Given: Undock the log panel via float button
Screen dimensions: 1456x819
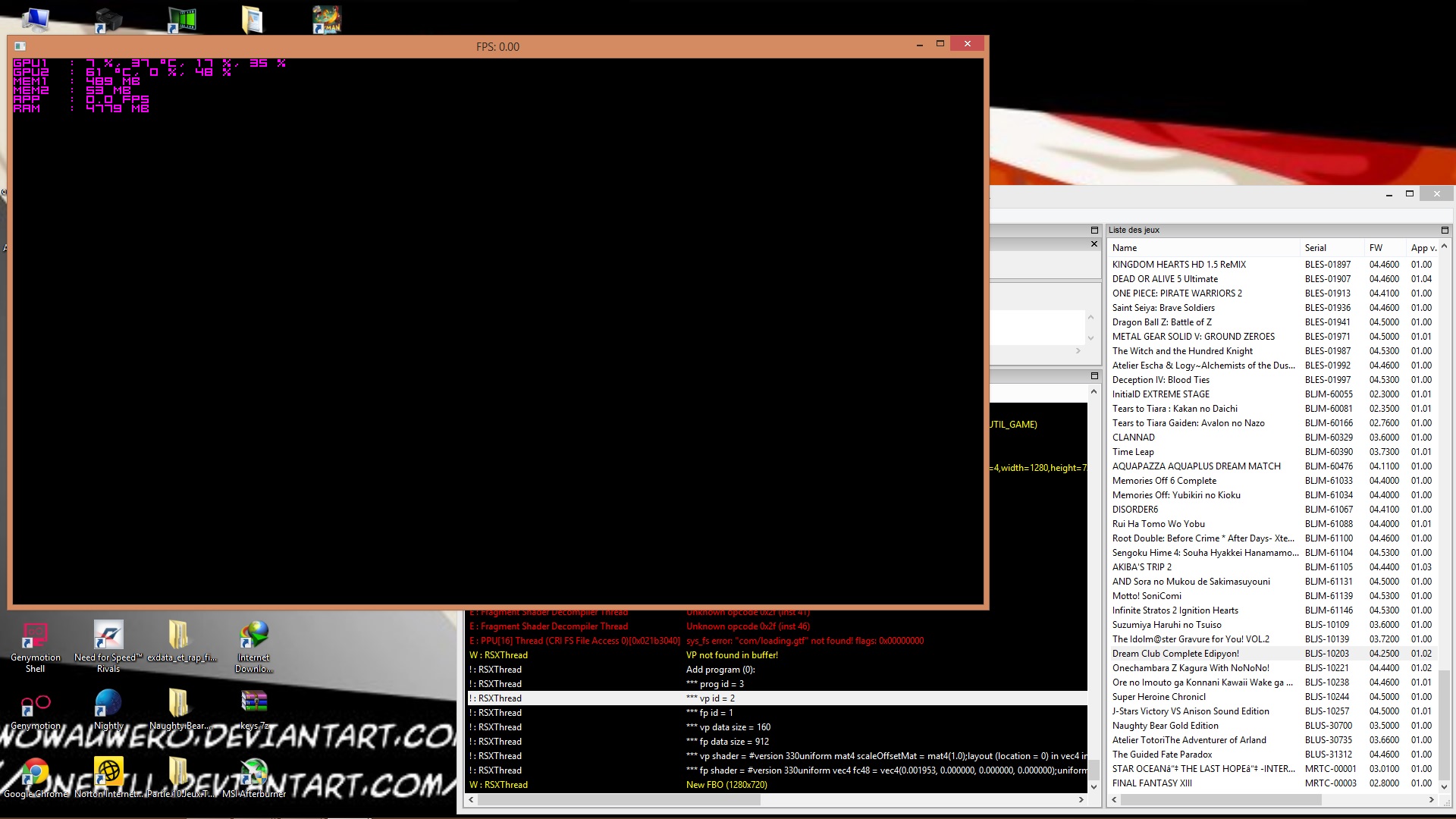Looking at the screenshot, I should [x=1094, y=375].
